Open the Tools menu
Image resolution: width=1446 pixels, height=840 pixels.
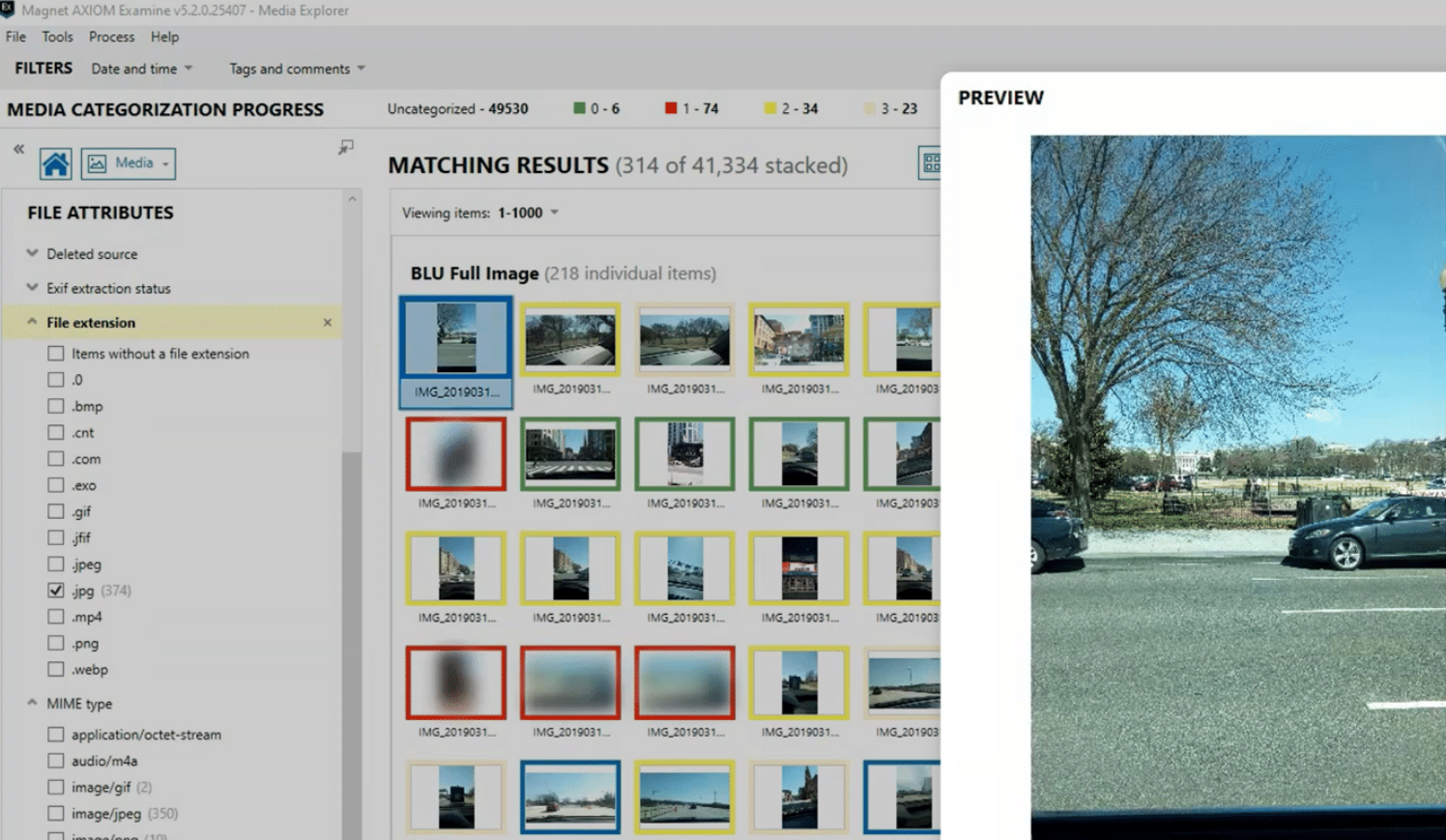tap(57, 37)
